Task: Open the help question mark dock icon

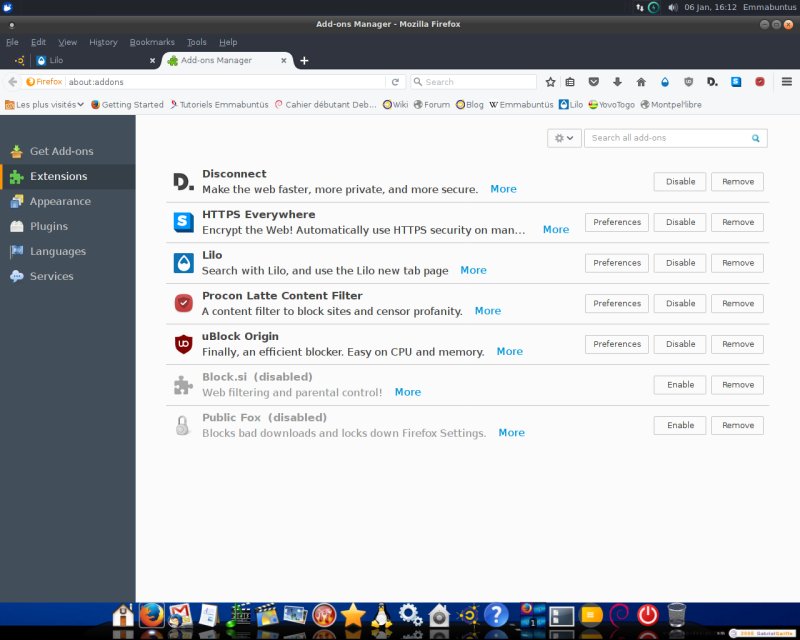Action: (496, 614)
